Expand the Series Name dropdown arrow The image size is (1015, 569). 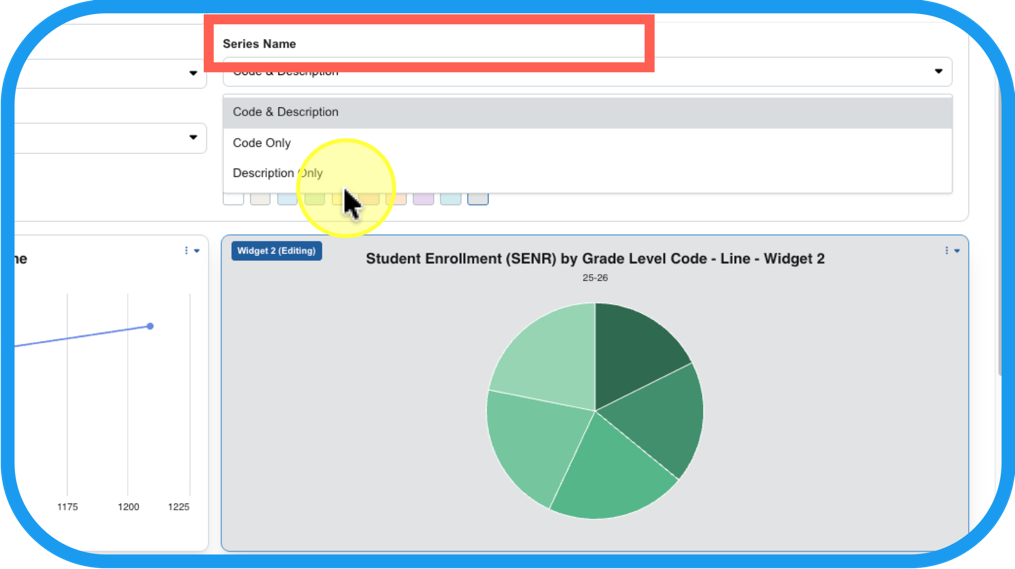point(938,72)
